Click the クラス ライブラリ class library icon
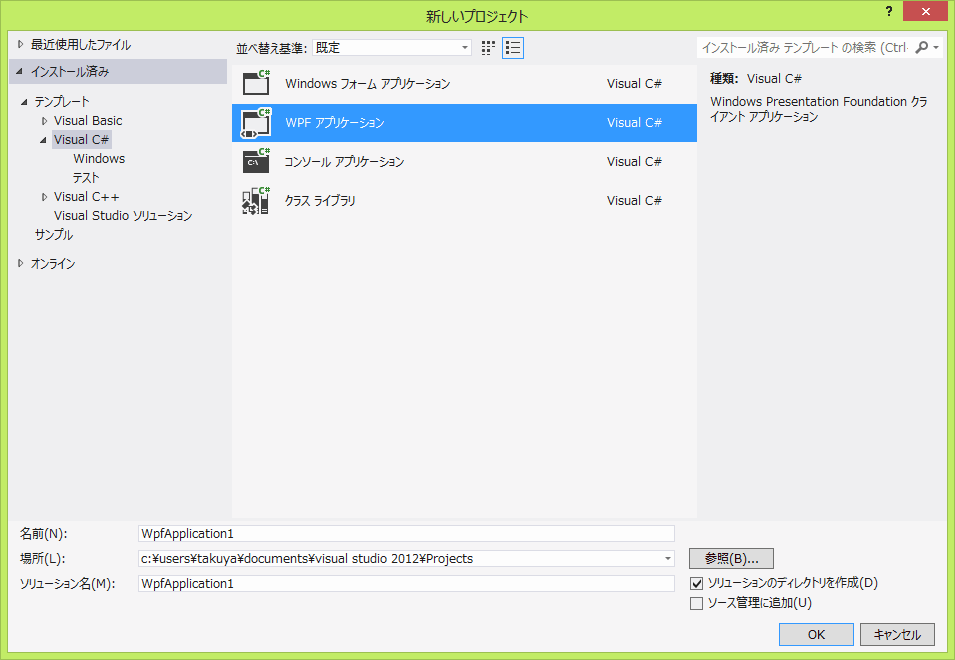 click(256, 201)
